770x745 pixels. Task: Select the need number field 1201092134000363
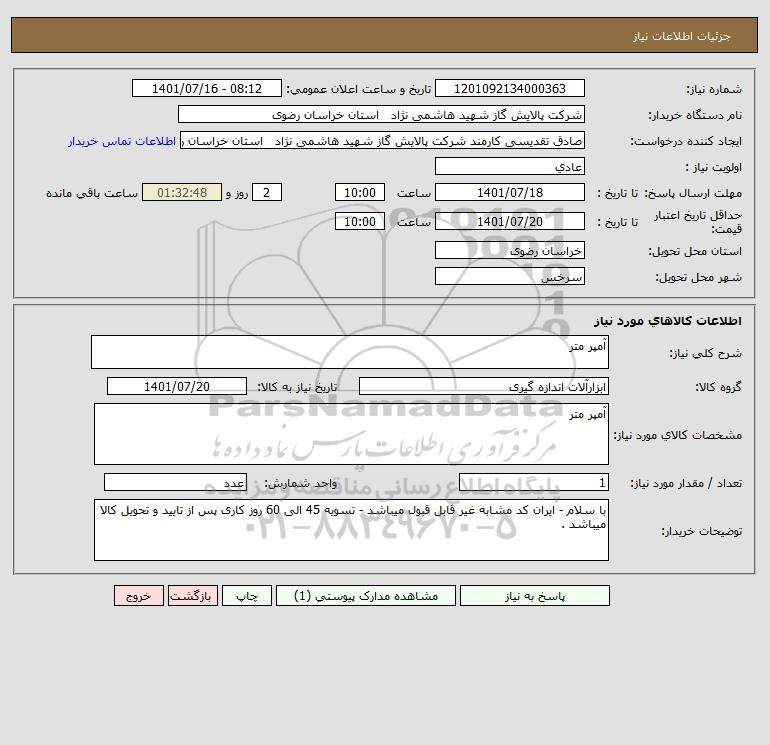[x=510, y=88]
